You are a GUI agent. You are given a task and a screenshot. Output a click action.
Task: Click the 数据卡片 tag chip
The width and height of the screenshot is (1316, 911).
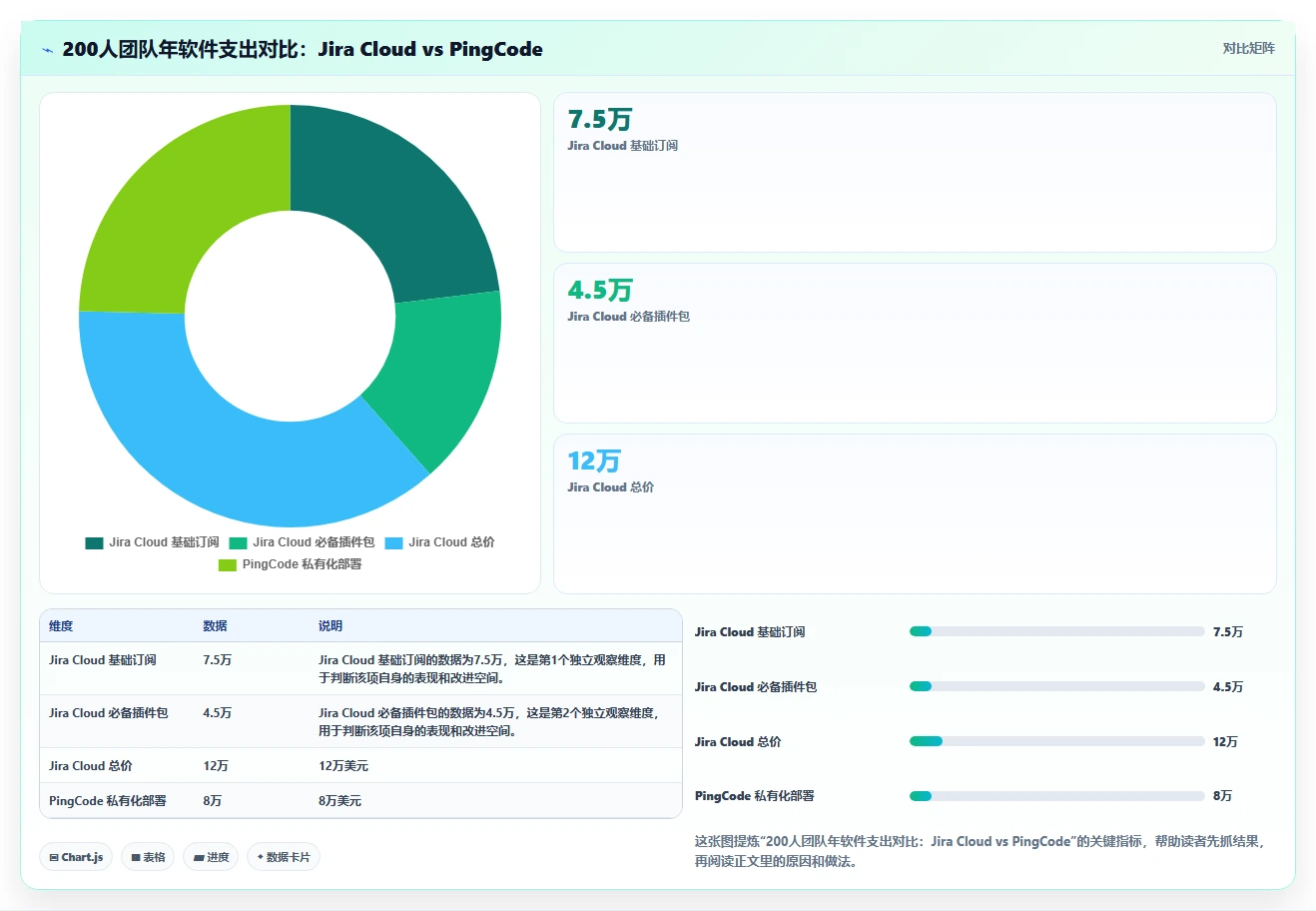point(284,857)
